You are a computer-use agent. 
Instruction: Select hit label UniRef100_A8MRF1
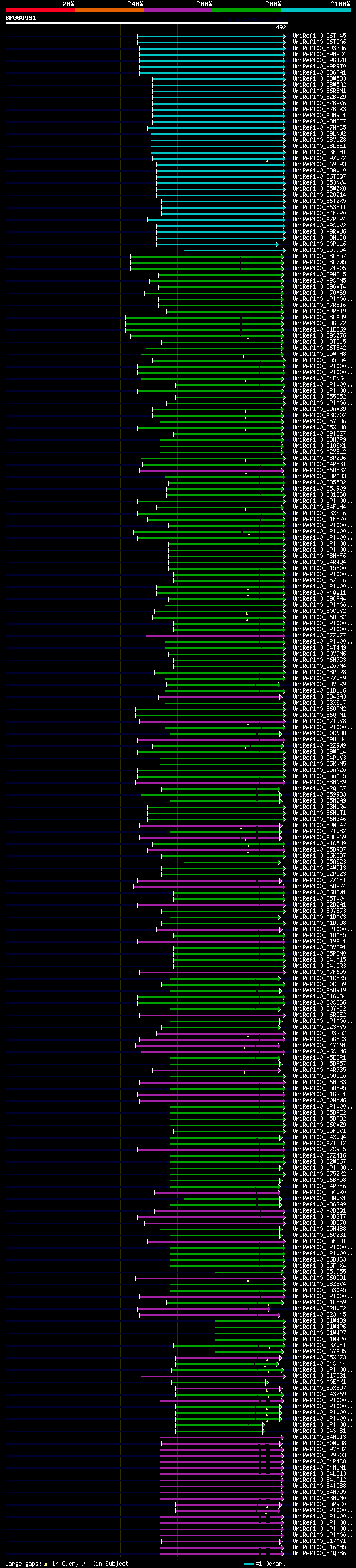[319, 115]
